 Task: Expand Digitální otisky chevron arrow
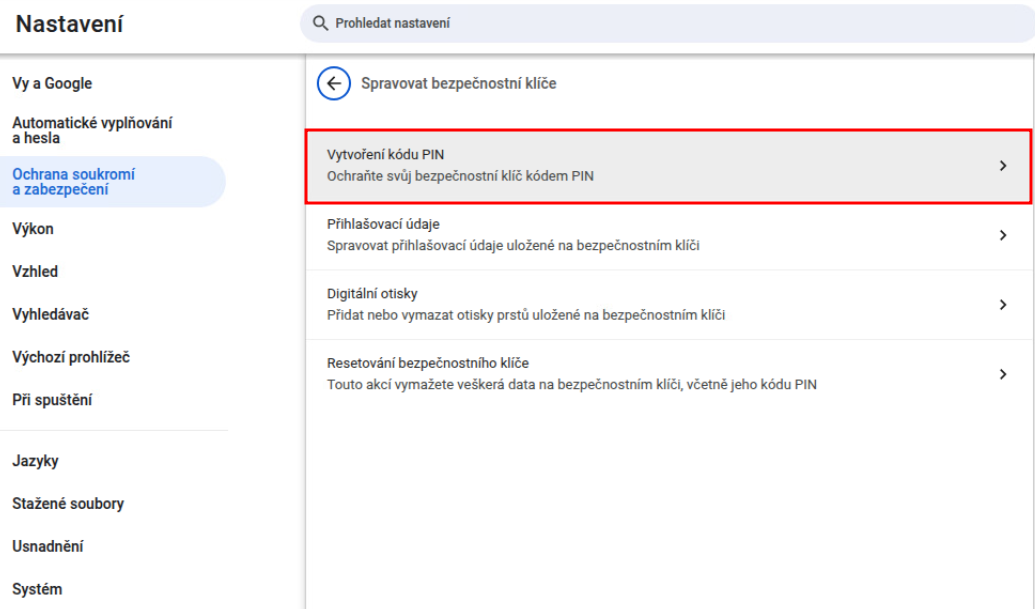coord(1003,305)
